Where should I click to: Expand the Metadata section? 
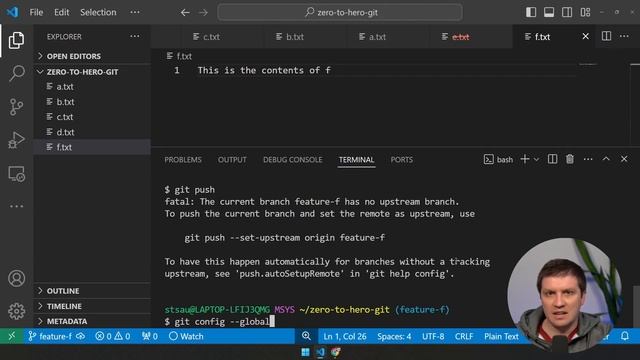coord(92,321)
